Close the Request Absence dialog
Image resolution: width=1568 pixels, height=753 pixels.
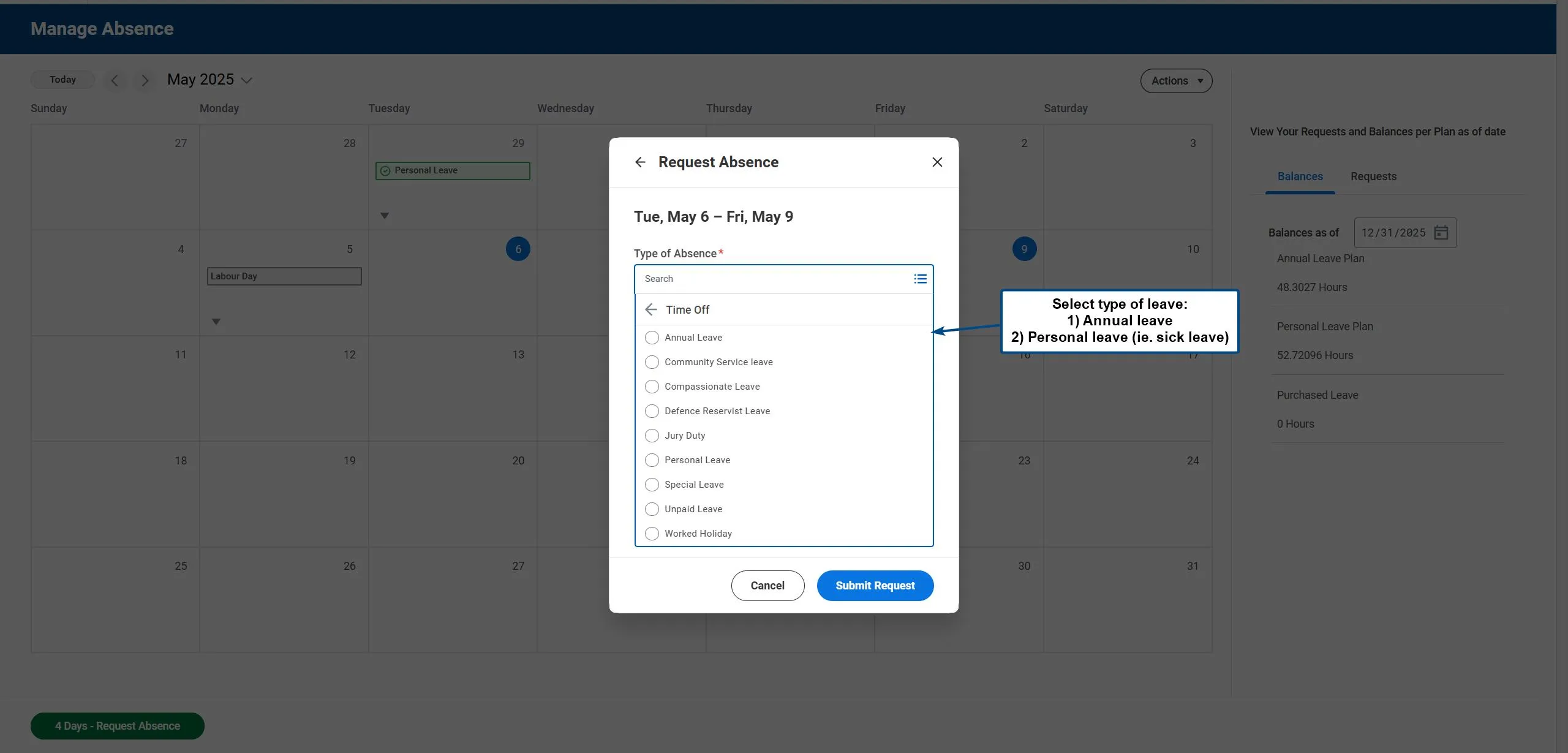click(x=937, y=162)
